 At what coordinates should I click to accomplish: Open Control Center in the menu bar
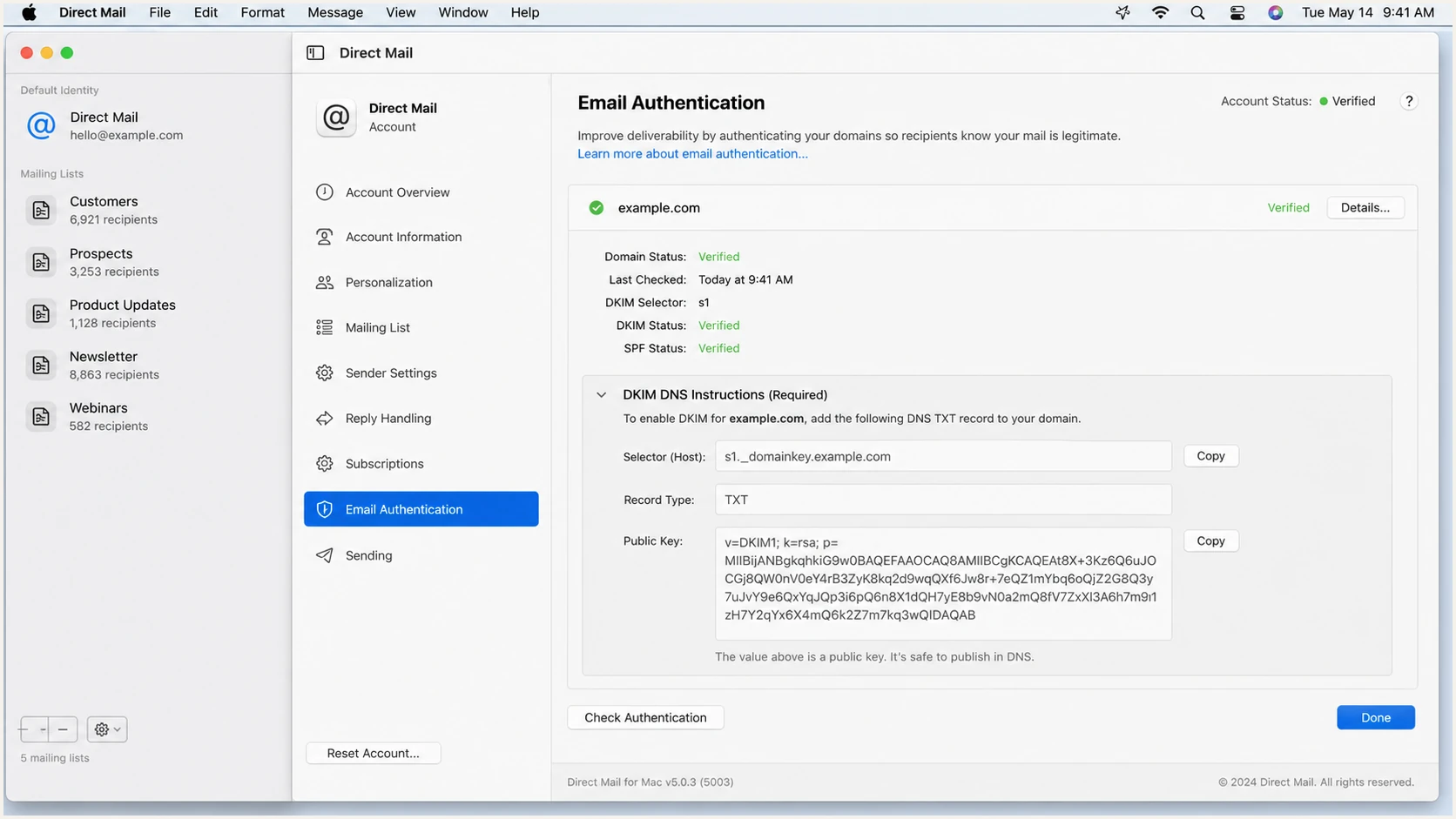pos(1237,12)
